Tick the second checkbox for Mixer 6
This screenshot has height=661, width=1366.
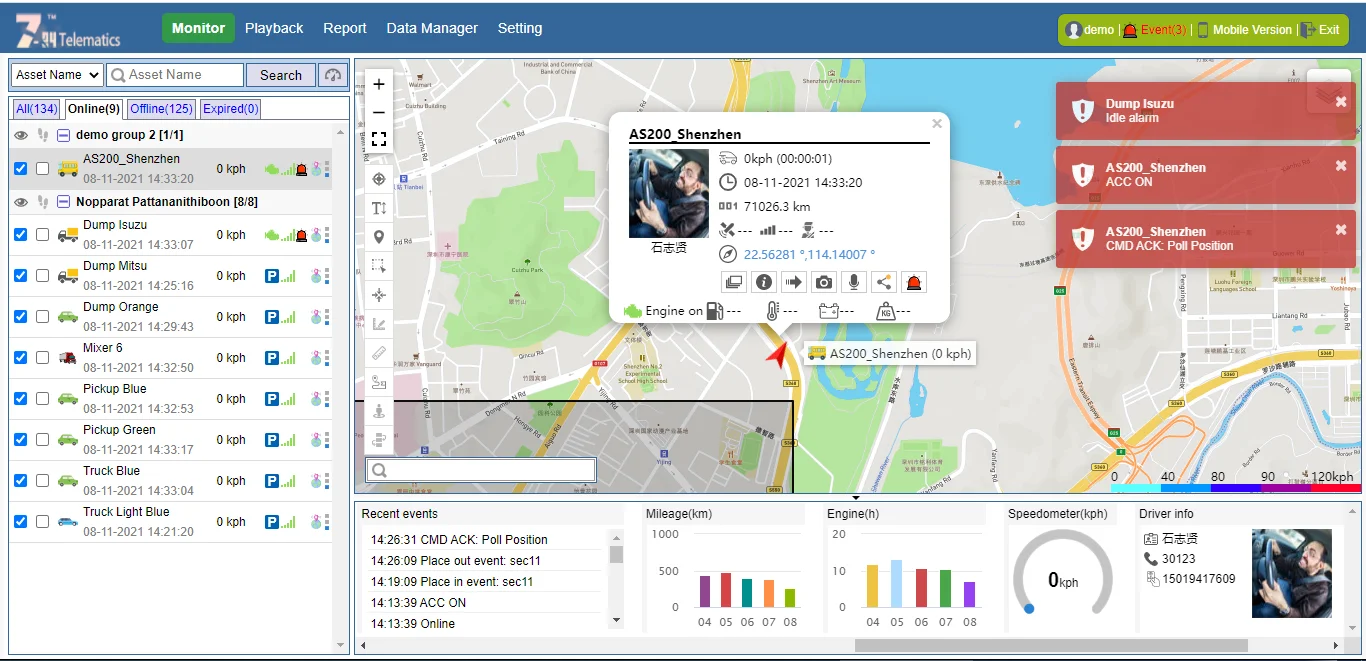pyautogui.click(x=42, y=358)
